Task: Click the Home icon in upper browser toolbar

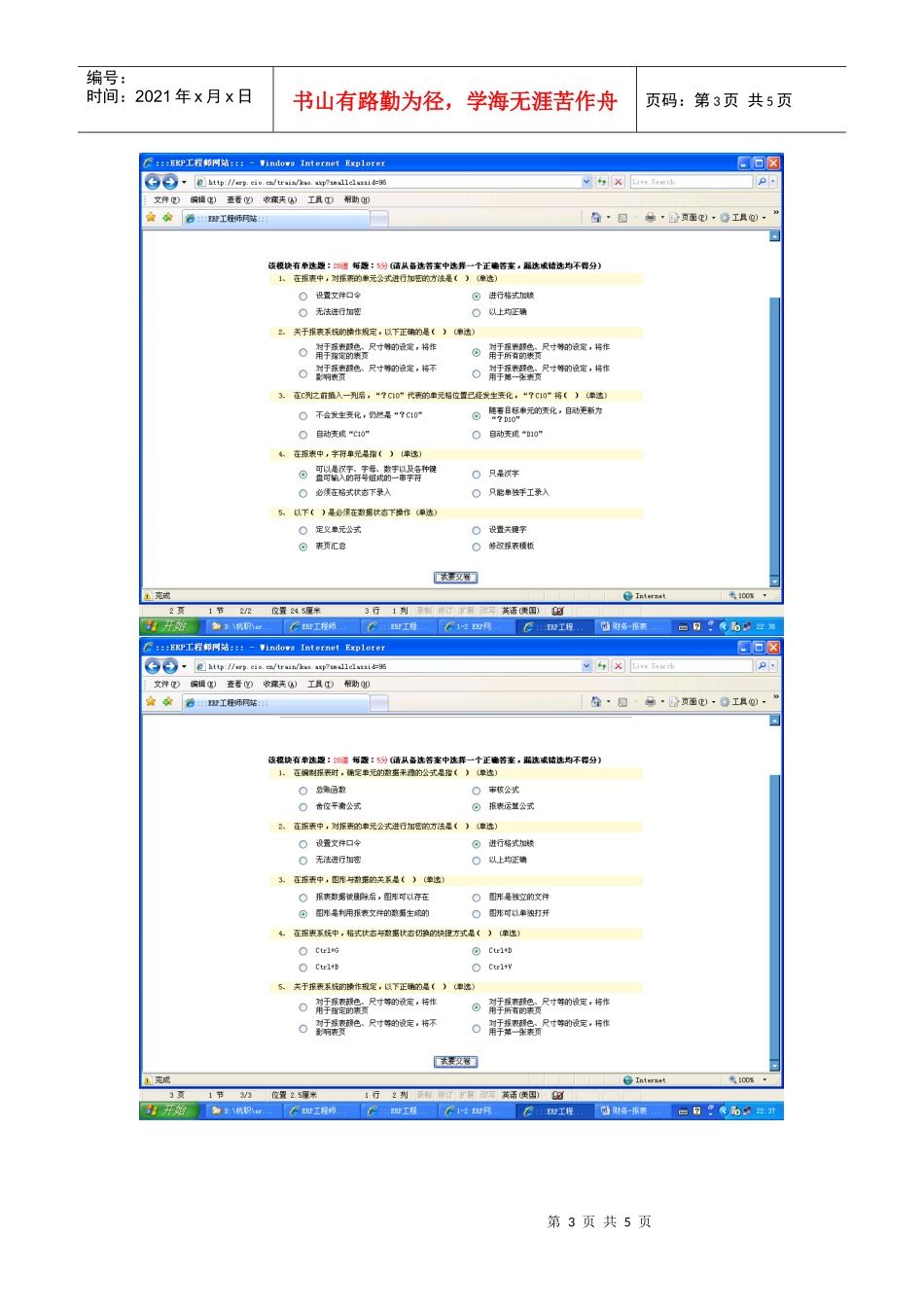Action: [x=596, y=218]
